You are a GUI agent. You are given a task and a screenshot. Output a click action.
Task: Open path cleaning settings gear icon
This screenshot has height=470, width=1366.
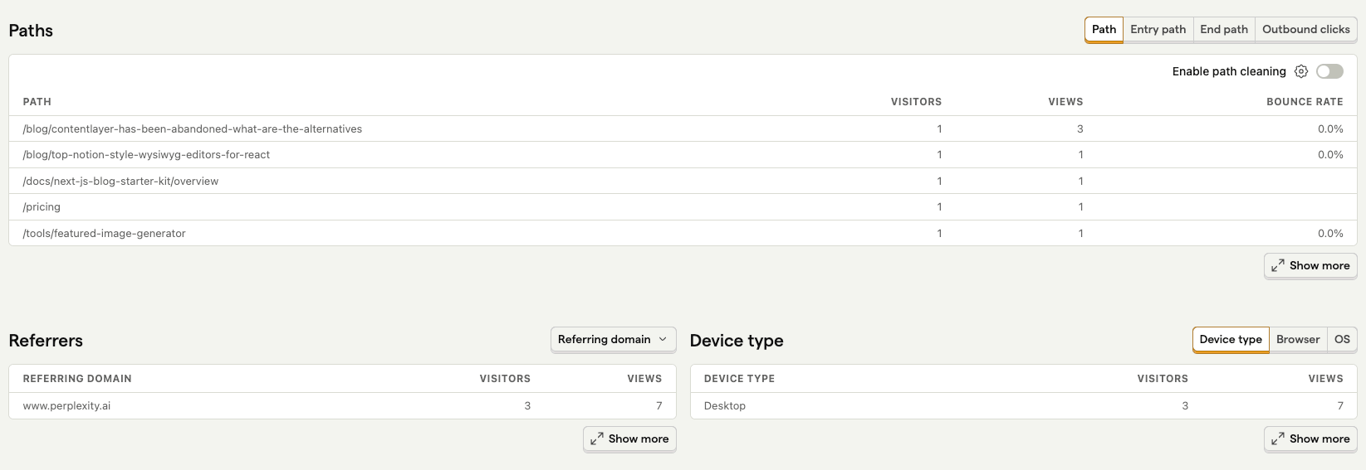click(1301, 71)
